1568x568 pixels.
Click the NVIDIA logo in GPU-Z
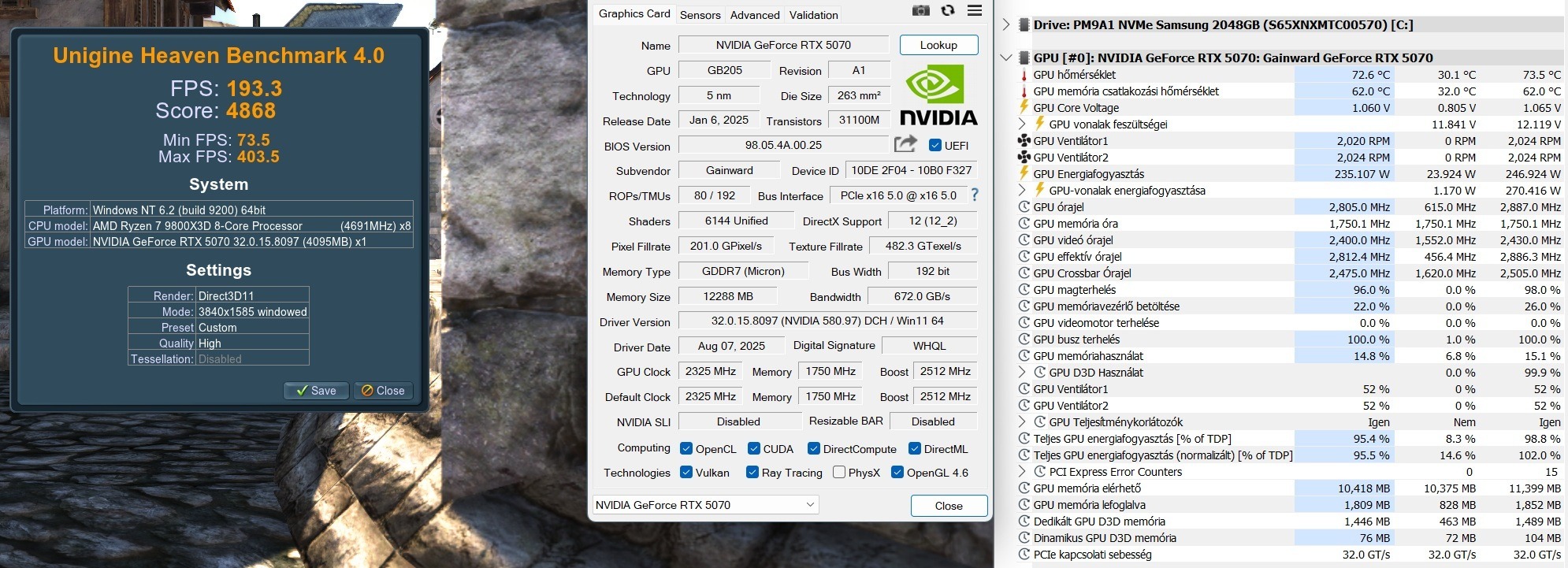(938, 95)
